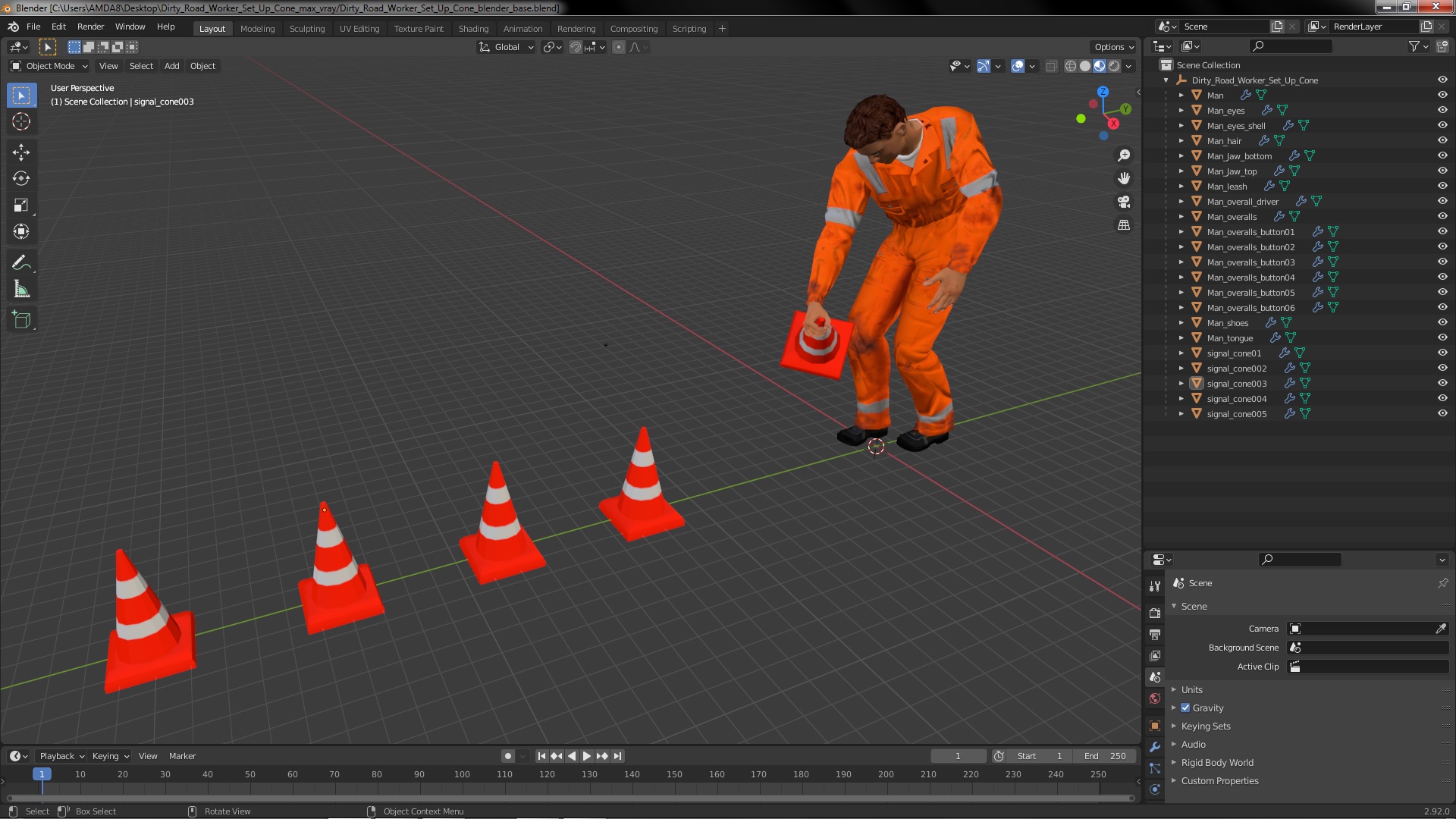Select the Annotate tool

[21, 263]
